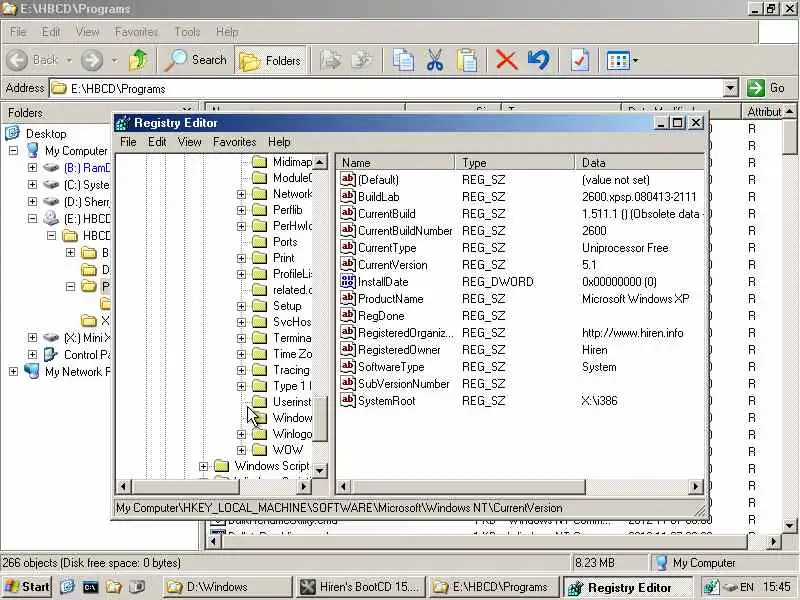Open Explorer's Tools menu
Image resolution: width=800 pixels, height=600 pixels.
pyautogui.click(x=187, y=32)
